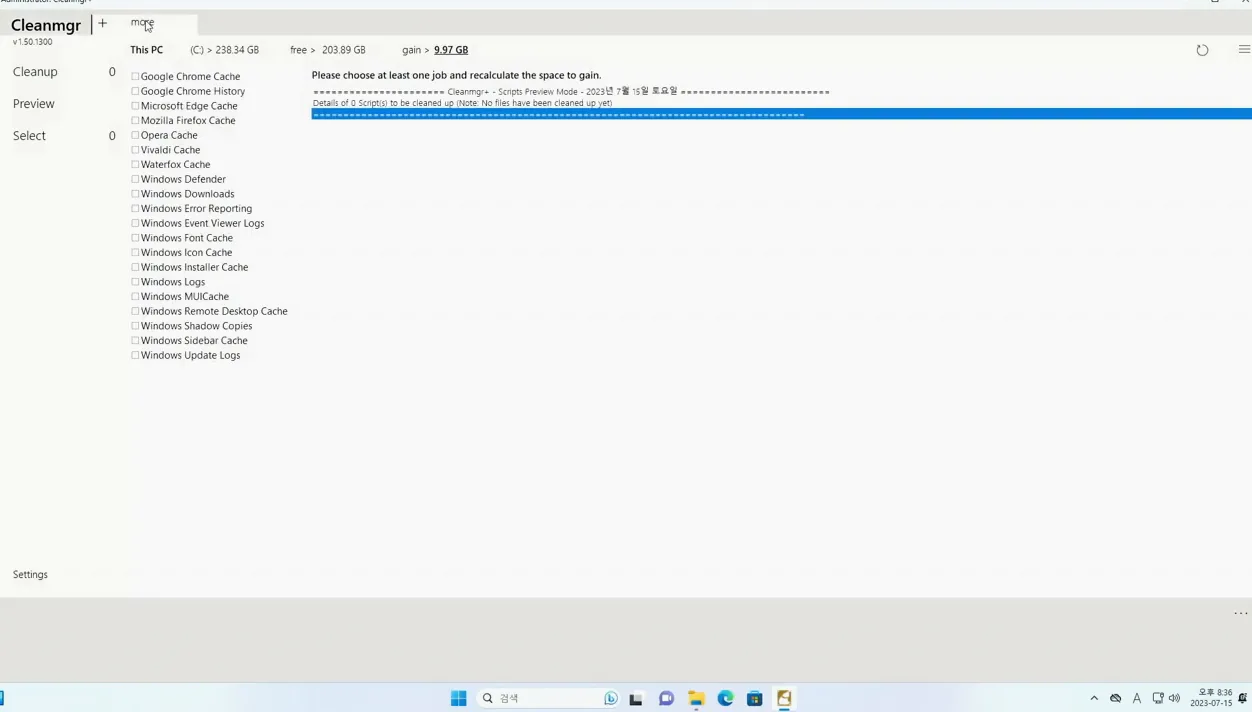Click the volume speaker tray icon
This screenshot has width=1252, height=712.
1175,698
